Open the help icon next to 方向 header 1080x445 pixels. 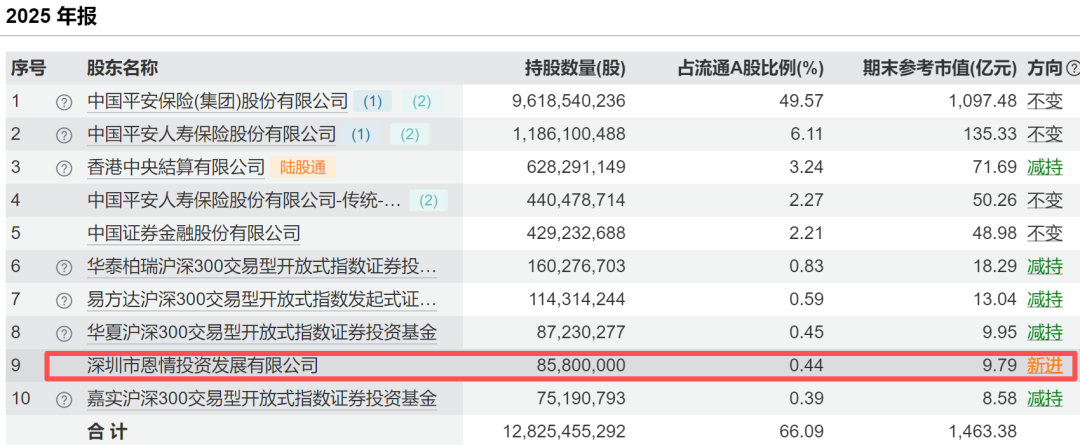pos(1072,68)
